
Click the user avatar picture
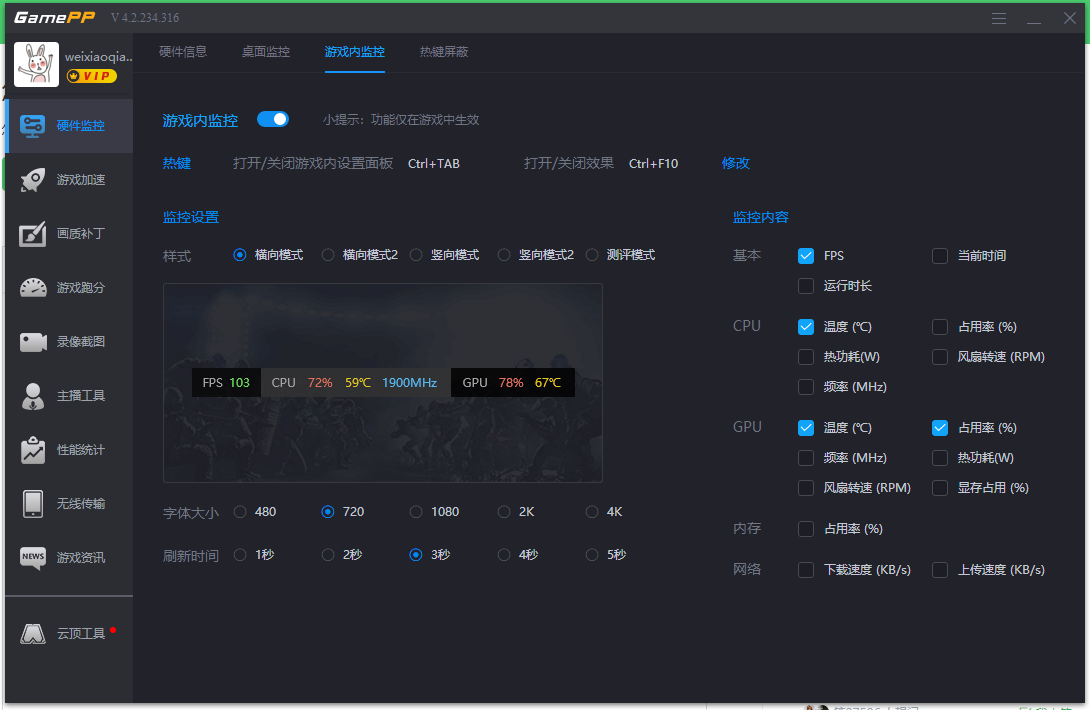tap(37, 64)
